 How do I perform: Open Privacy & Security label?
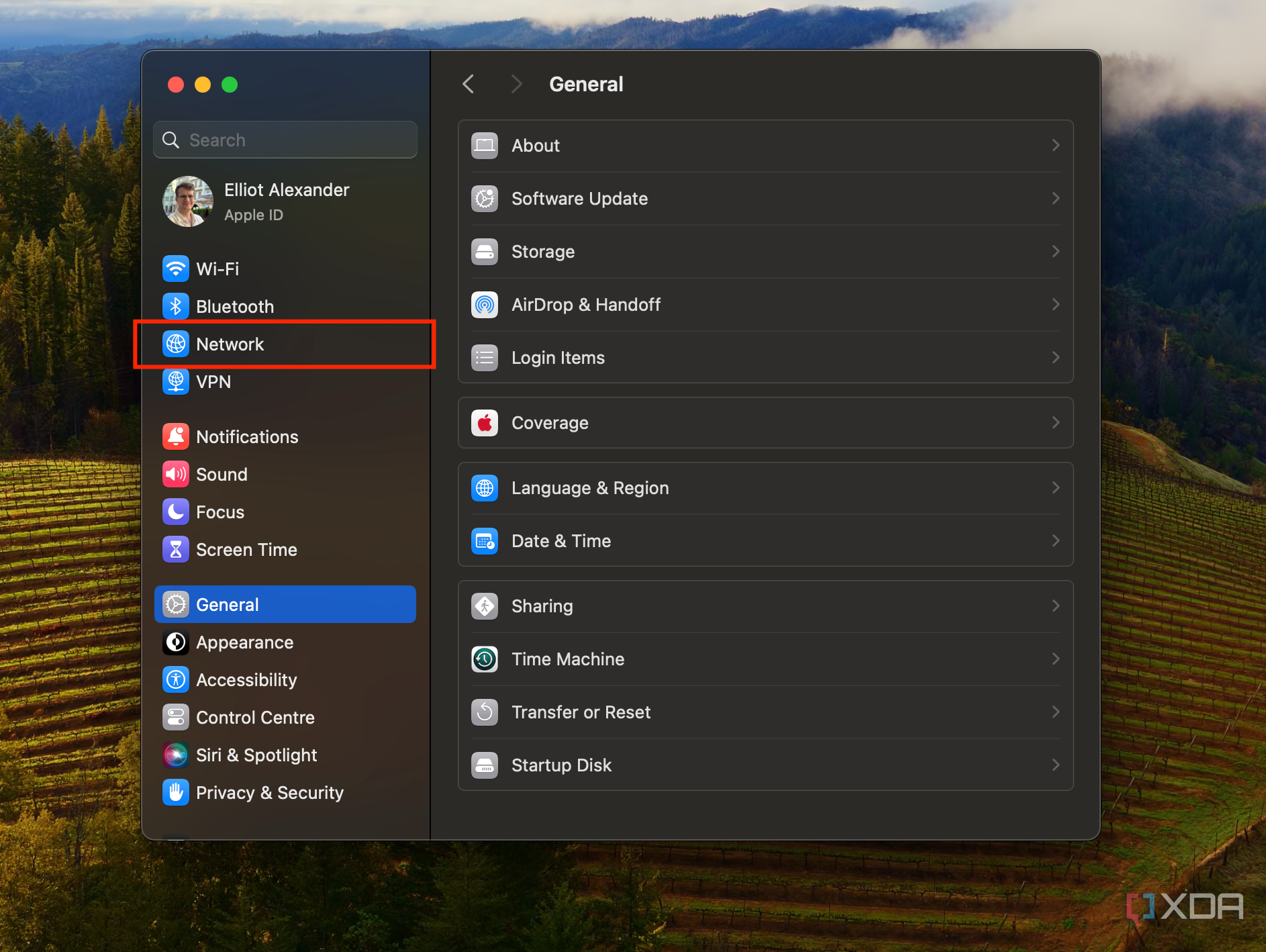[270, 793]
